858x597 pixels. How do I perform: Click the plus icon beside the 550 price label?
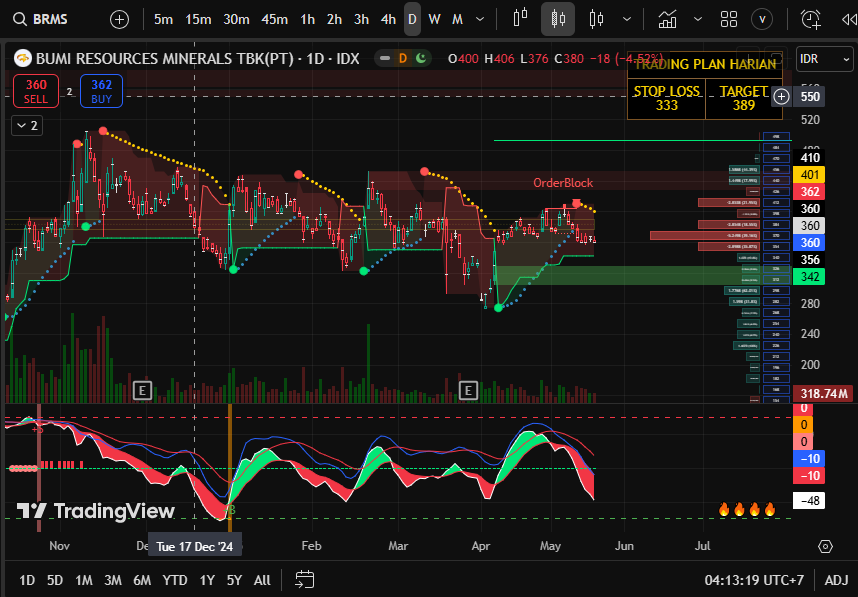781,97
